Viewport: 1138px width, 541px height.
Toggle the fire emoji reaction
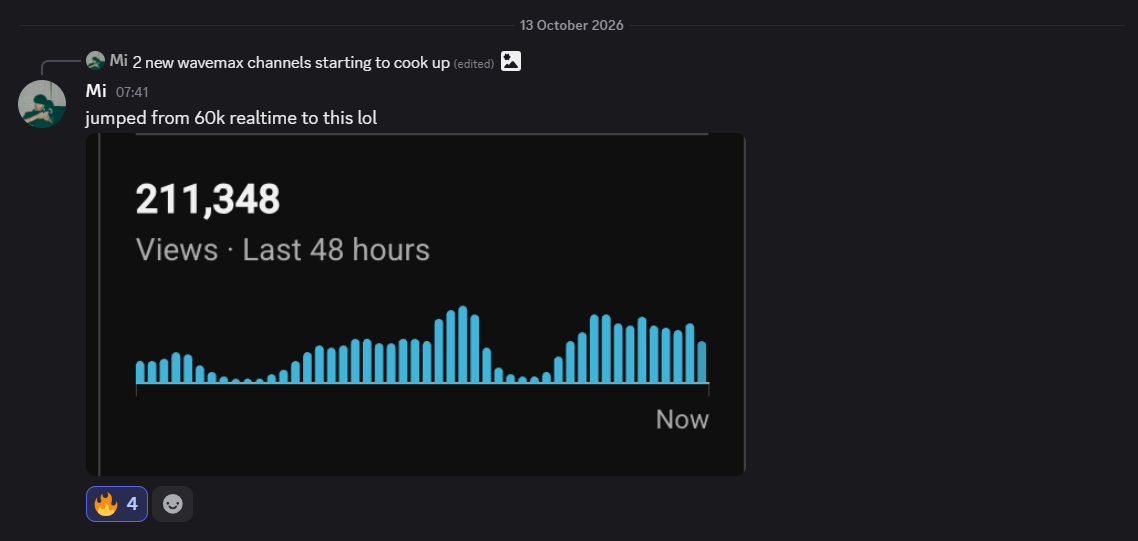(x=117, y=503)
